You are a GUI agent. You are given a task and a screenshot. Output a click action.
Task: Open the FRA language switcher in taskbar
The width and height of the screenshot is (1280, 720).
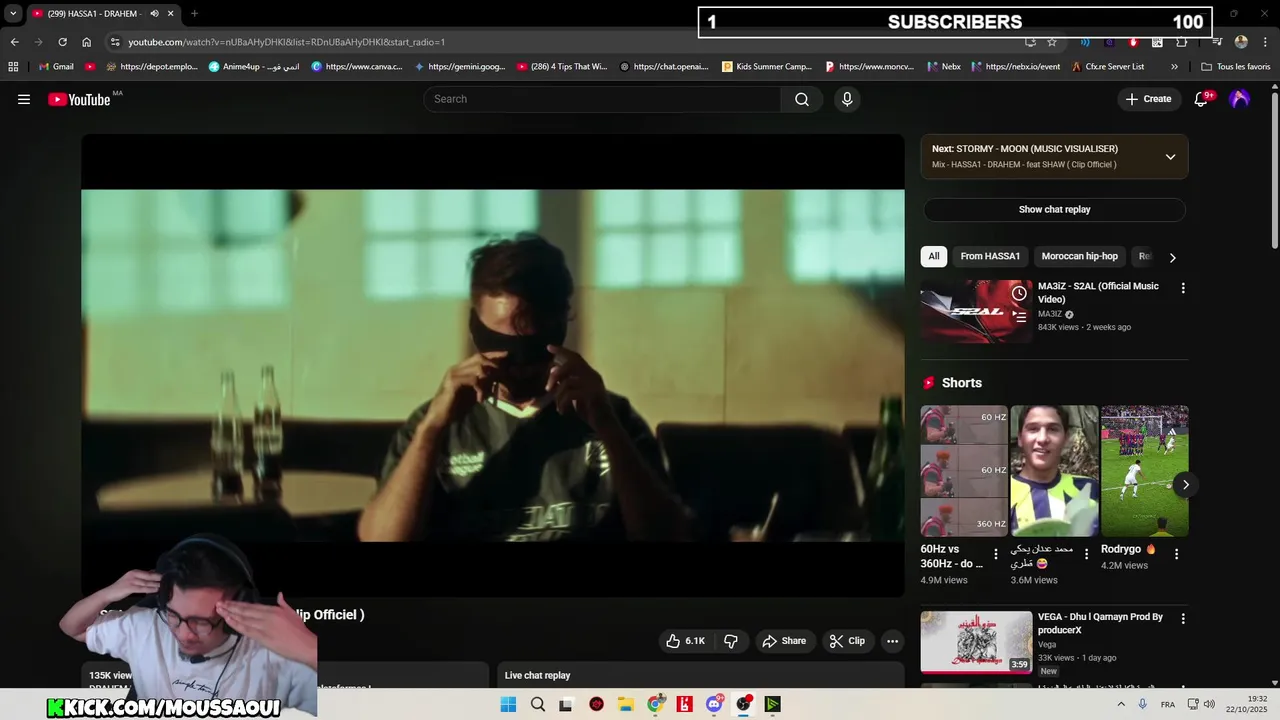1168,704
